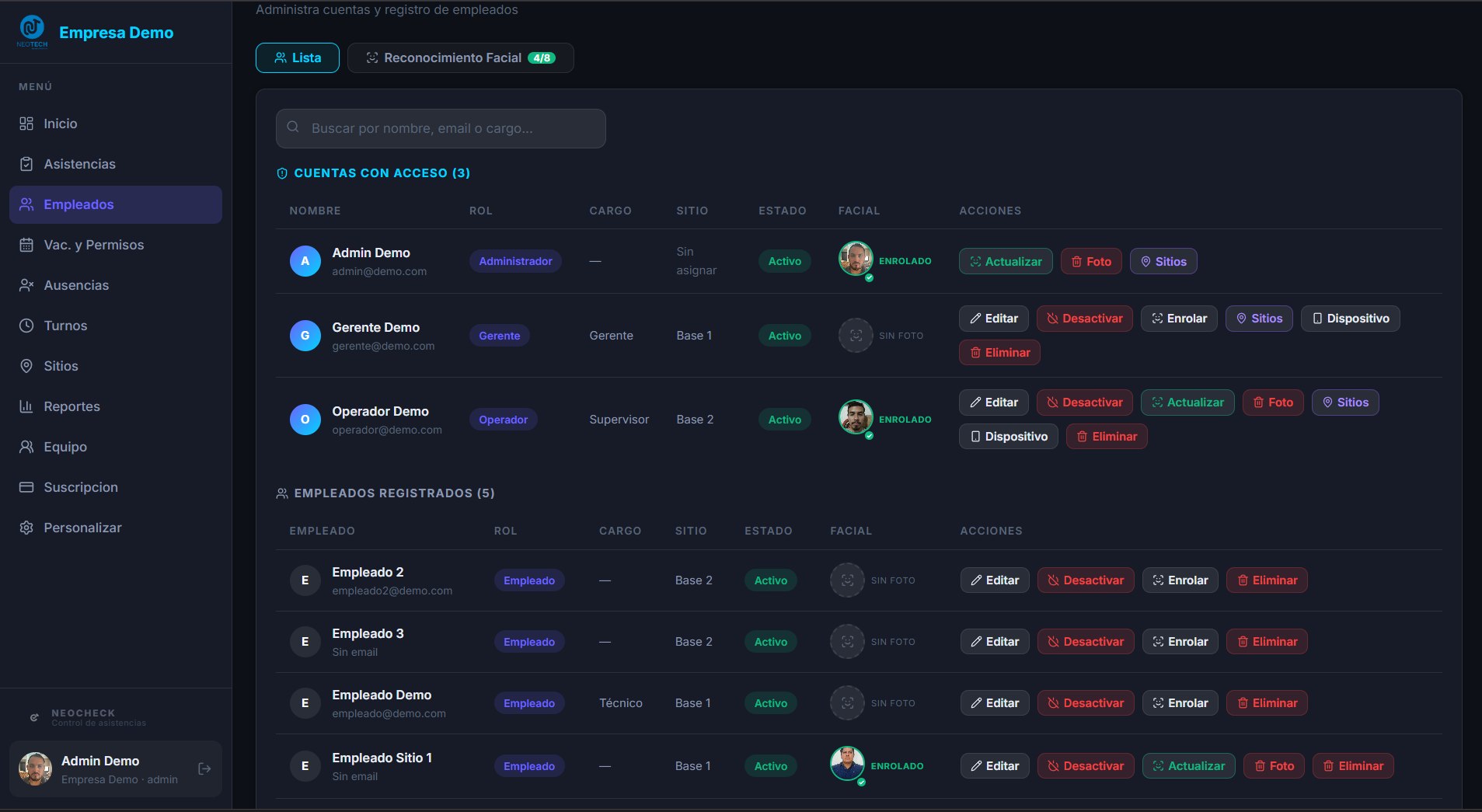The image size is (1482, 812).
Task: Switch to the Reconocimiento Facial tab
Action: 460,58
